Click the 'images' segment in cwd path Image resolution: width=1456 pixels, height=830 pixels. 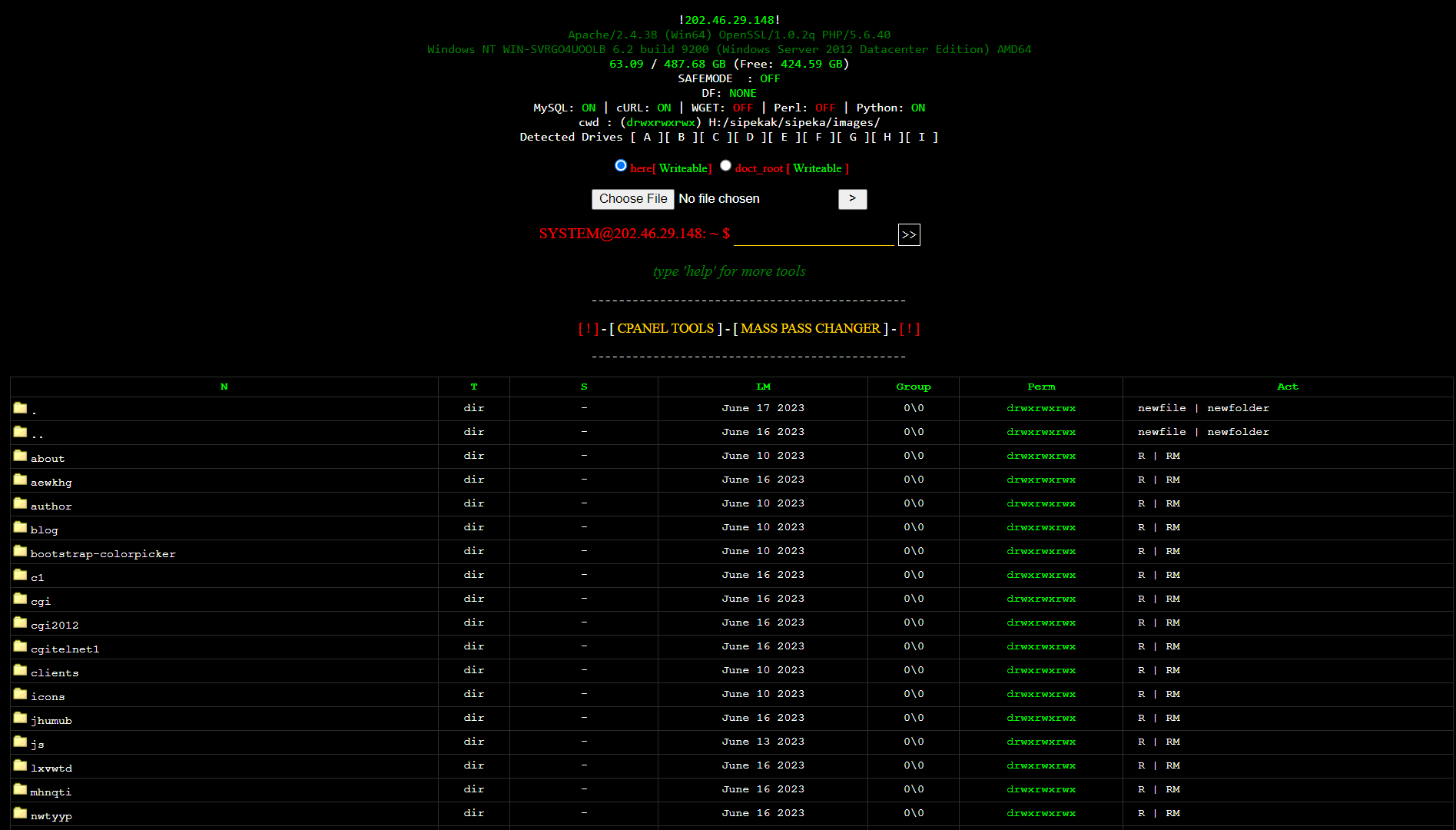pos(853,122)
